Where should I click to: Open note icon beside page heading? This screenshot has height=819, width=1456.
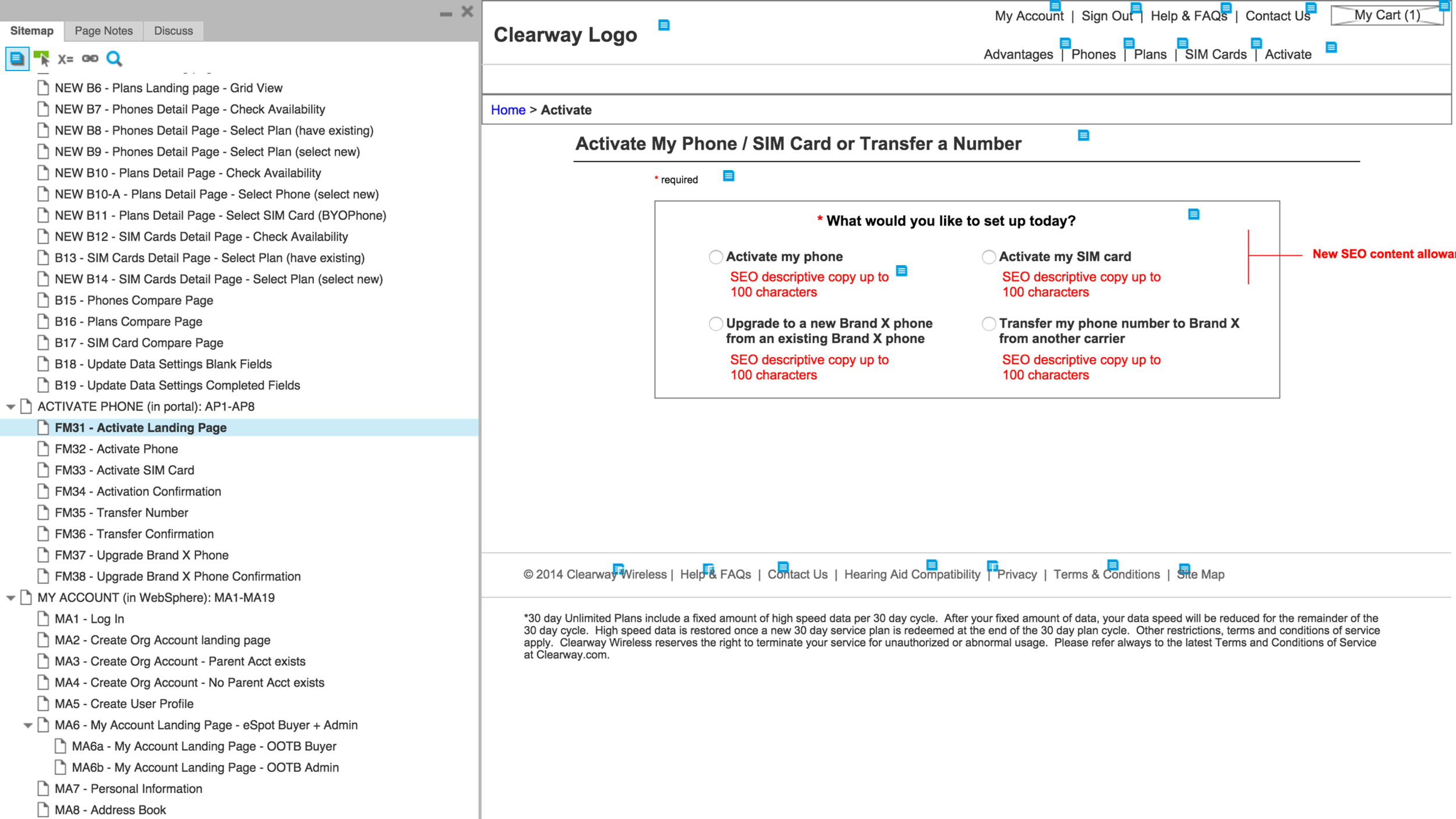[1083, 135]
